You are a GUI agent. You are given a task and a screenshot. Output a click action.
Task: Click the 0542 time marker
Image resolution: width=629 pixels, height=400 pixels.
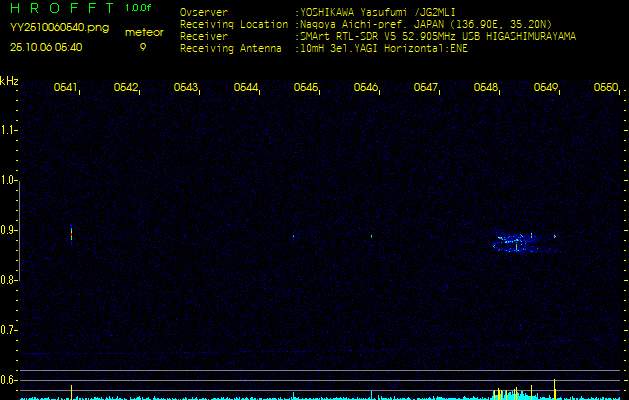point(125,87)
